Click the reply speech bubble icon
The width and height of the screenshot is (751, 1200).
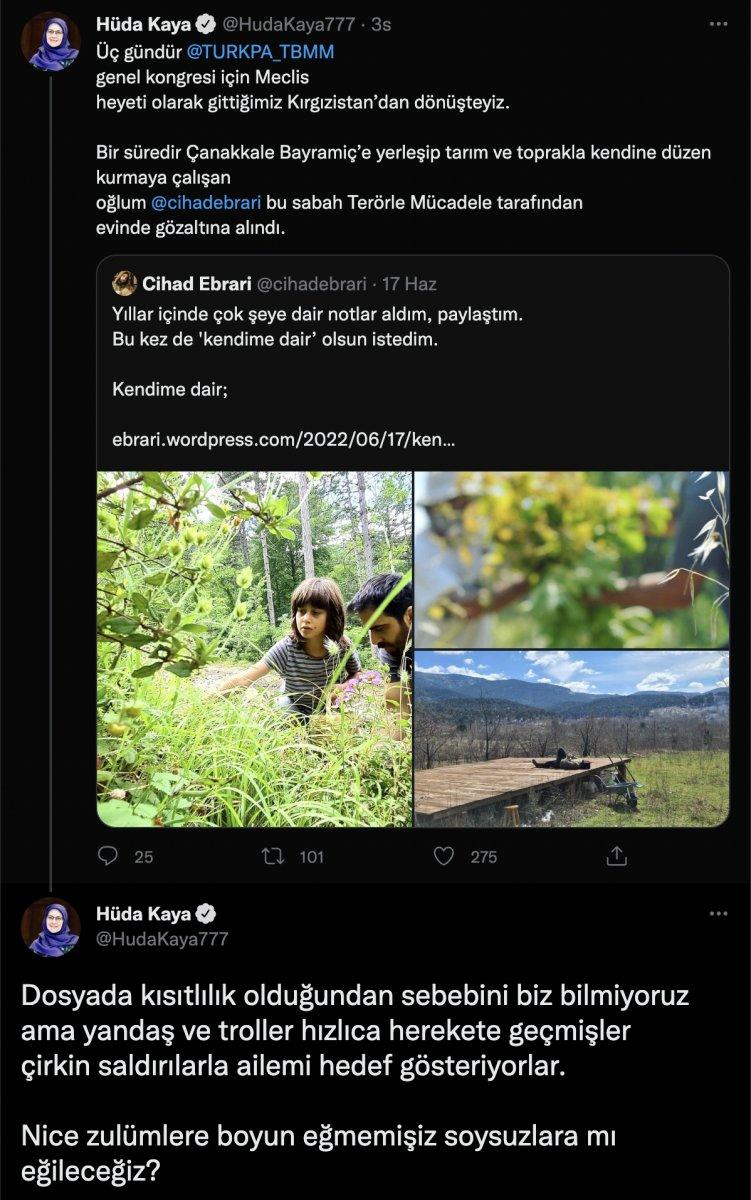click(x=110, y=856)
